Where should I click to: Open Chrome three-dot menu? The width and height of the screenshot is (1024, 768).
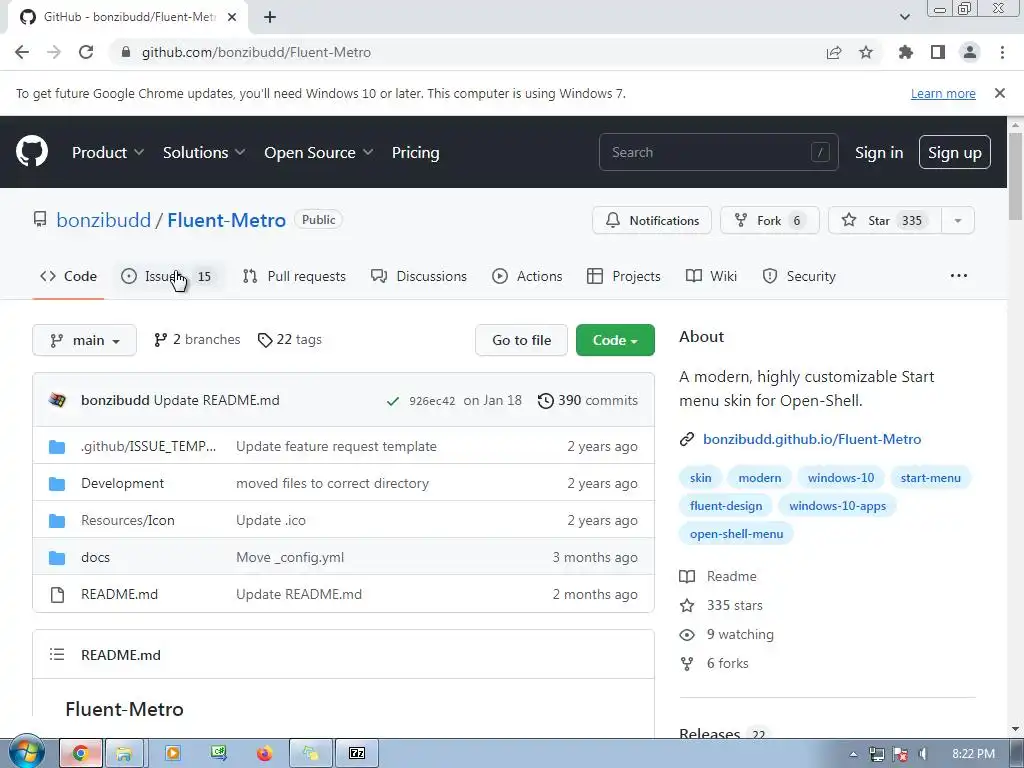tap(1002, 52)
